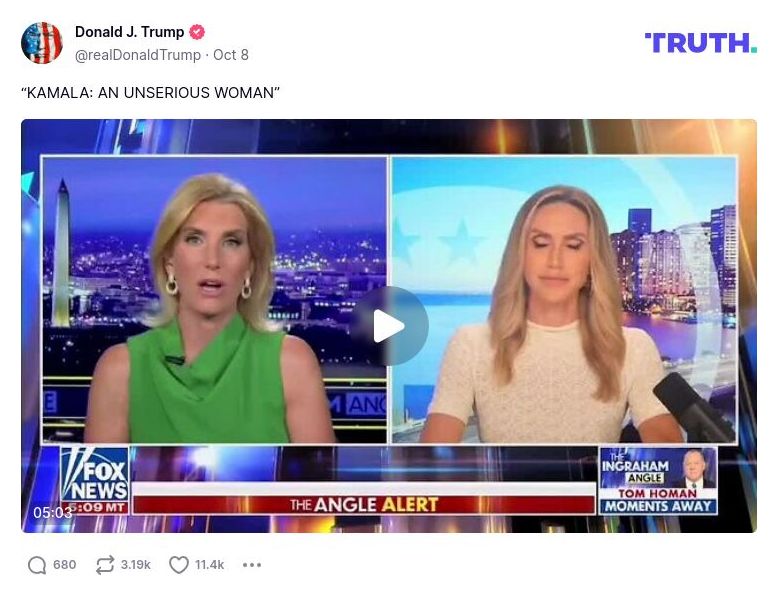Open Donald J. Trump profile avatar
The width and height of the screenshot is (778, 595).
pos(42,43)
